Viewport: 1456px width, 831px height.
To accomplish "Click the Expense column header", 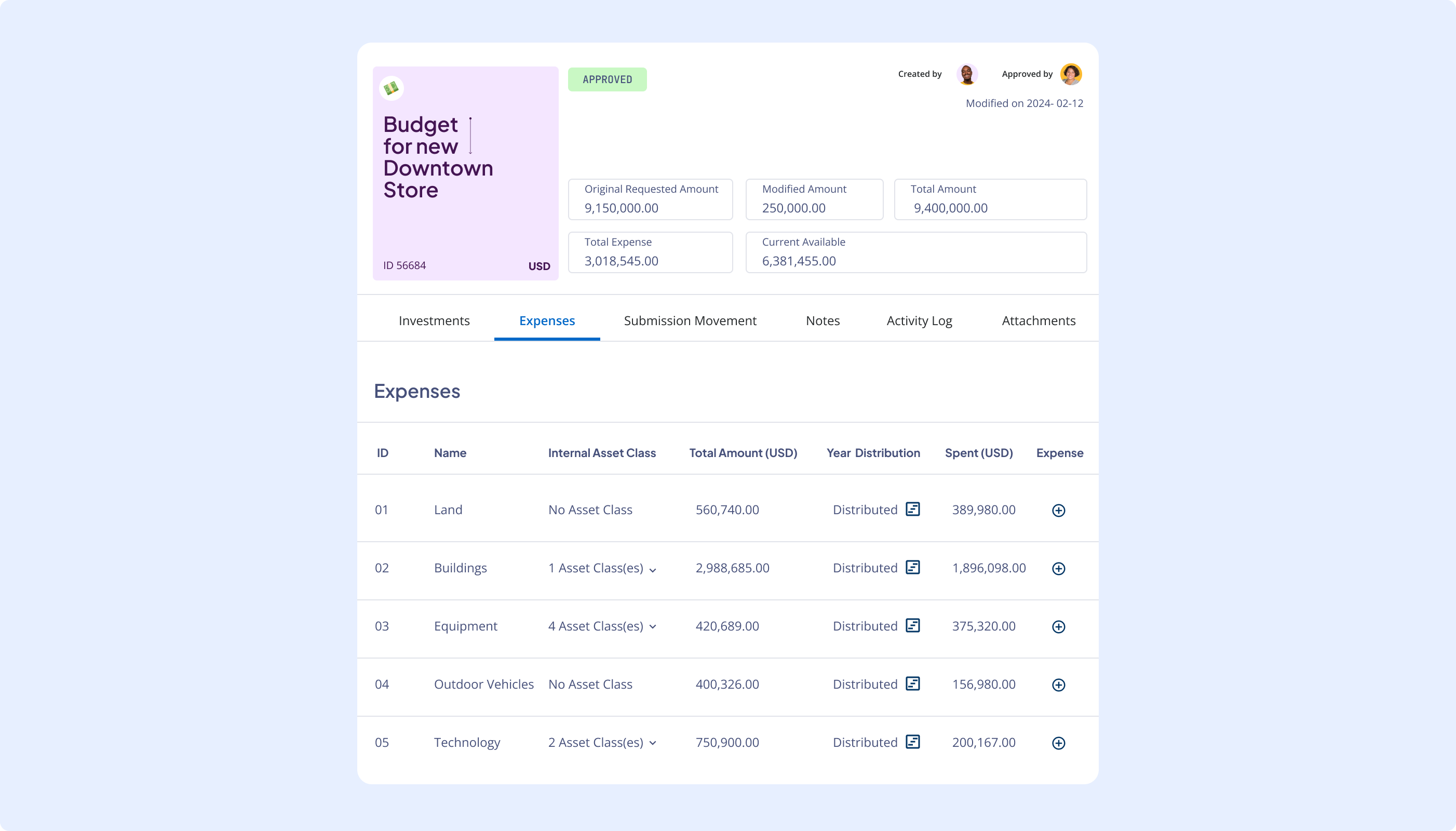I will tap(1060, 453).
